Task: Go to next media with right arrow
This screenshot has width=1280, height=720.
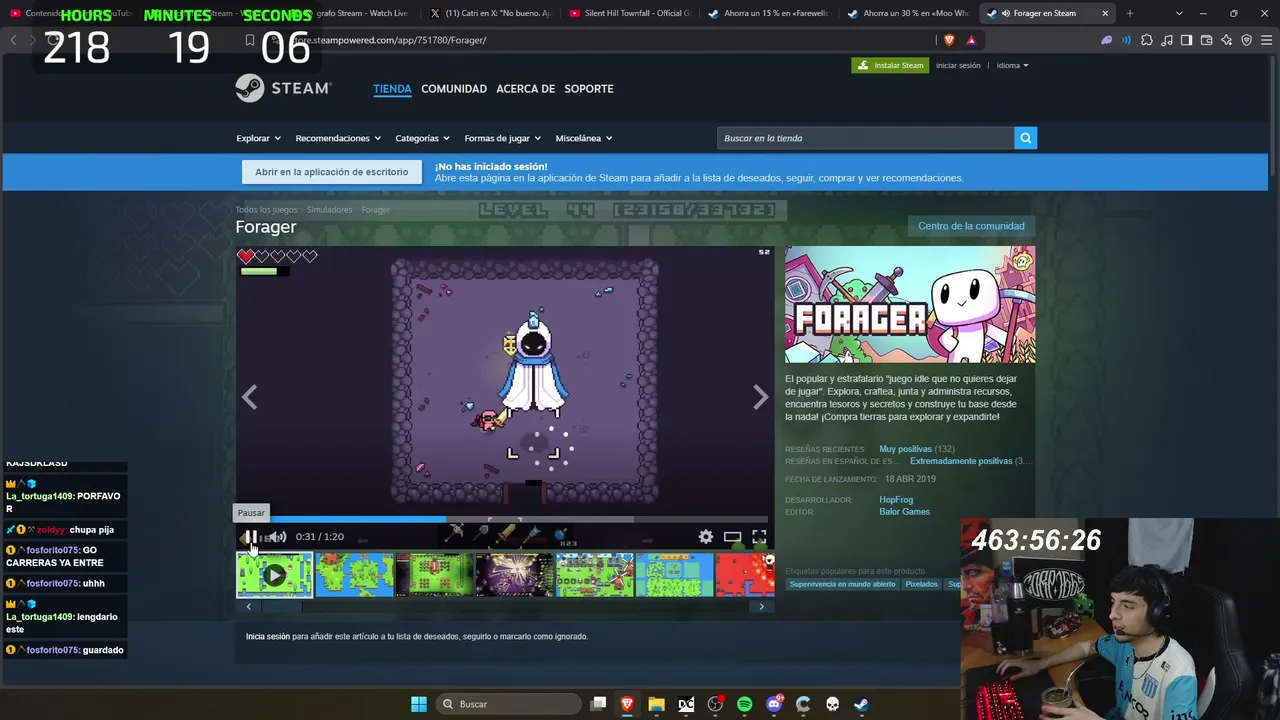Action: [761, 397]
